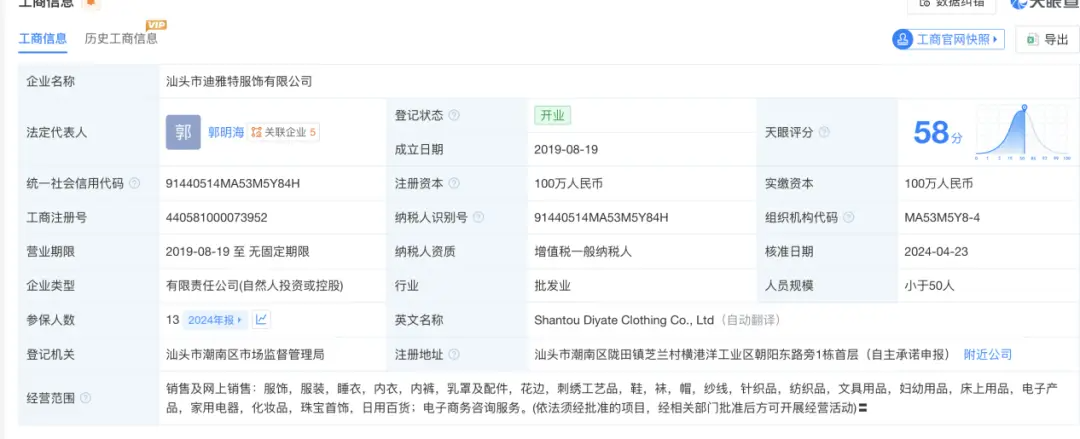This screenshot has height=439, width=1080.
Task: Open the 2024年报 dropdown
Action: (x=215, y=320)
